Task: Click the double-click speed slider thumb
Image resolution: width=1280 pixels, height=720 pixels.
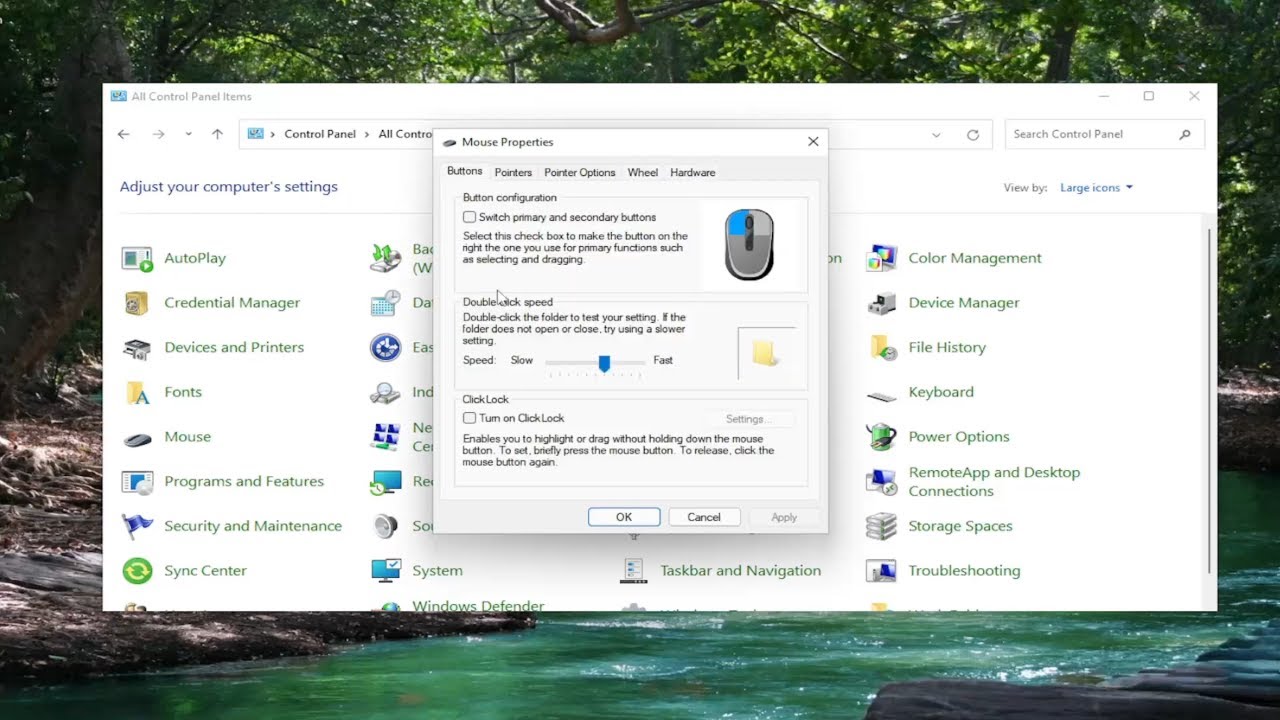Action: click(604, 364)
